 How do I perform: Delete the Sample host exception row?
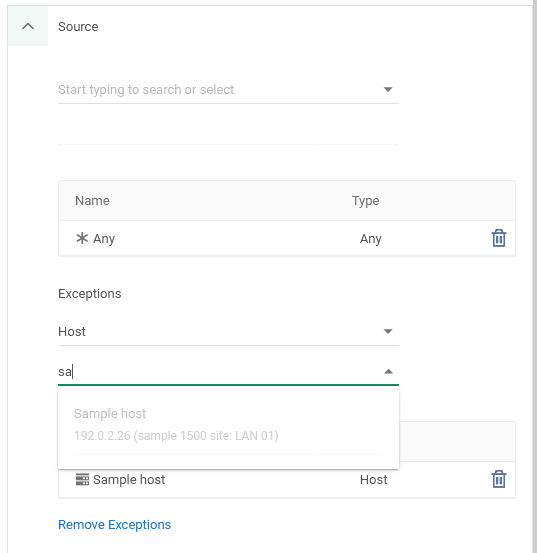click(499, 479)
